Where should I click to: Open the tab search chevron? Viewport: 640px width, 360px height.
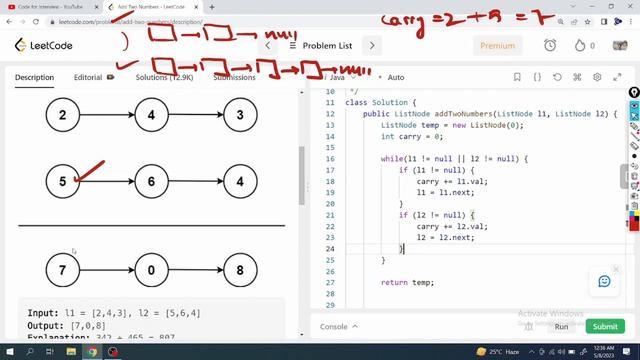(x=573, y=7)
